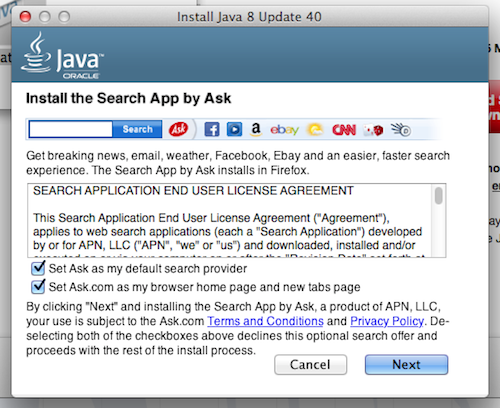Screen dimensions: 500x408
Task: Click the license agreement heading text
Action: [x=193, y=191]
